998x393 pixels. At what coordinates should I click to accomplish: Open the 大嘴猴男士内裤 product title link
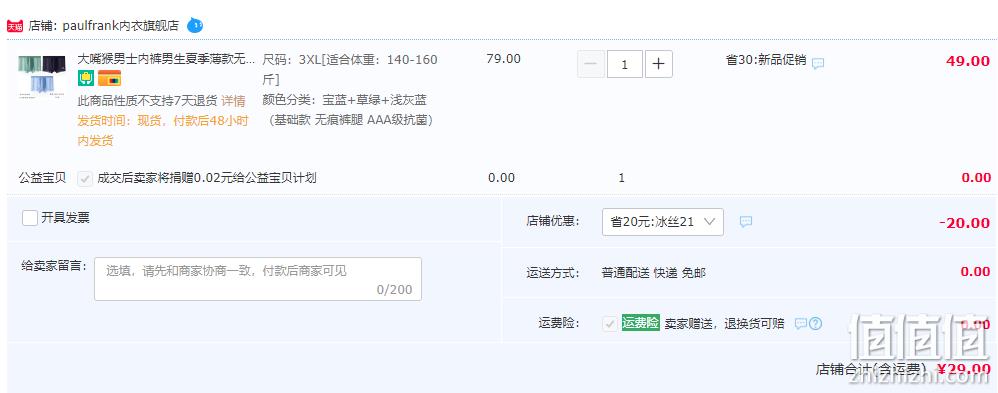click(166, 59)
